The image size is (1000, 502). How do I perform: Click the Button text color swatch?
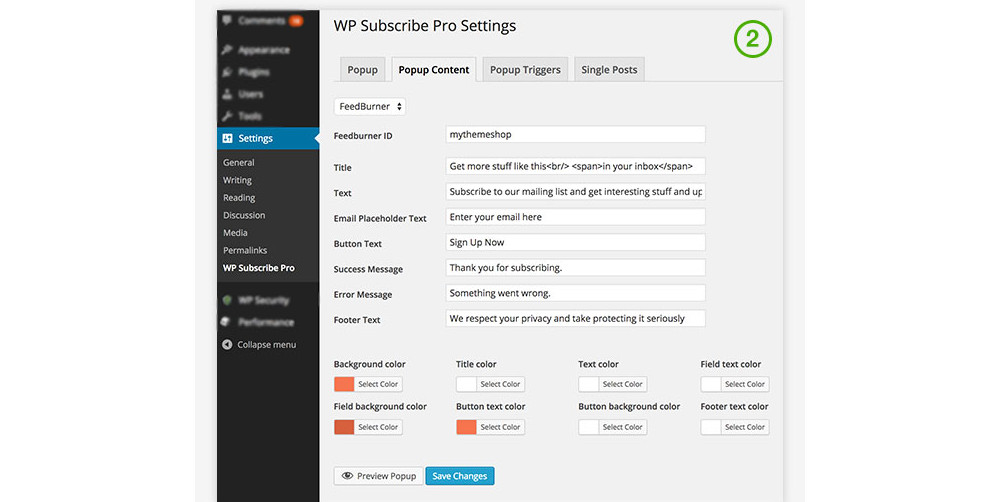466,427
